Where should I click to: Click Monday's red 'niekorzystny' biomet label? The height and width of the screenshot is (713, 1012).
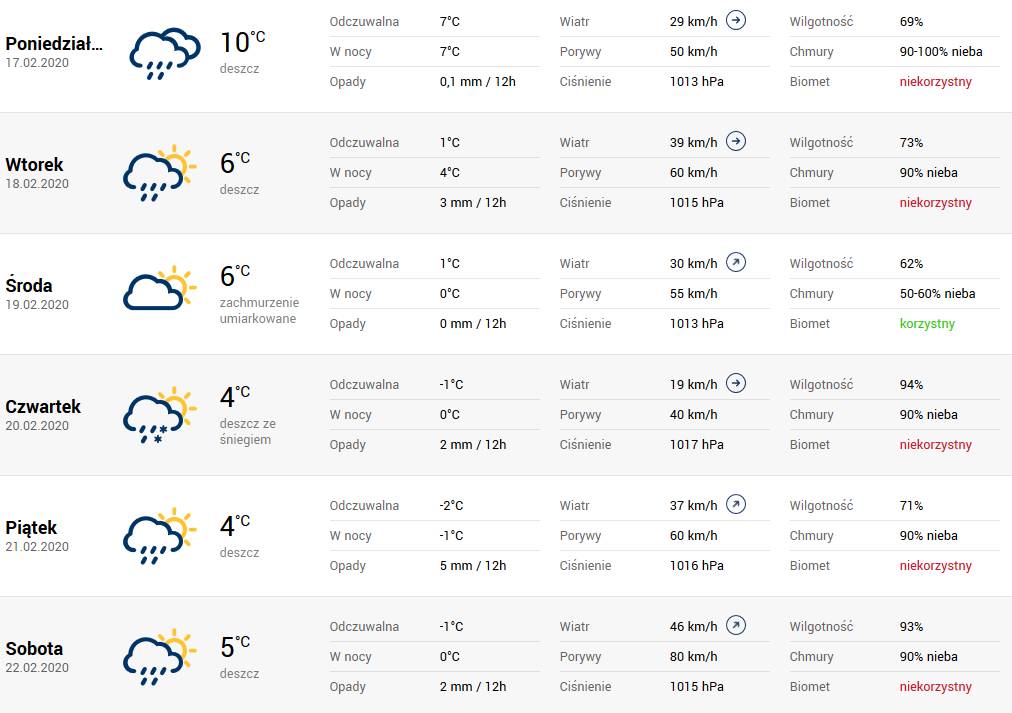tap(935, 81)
